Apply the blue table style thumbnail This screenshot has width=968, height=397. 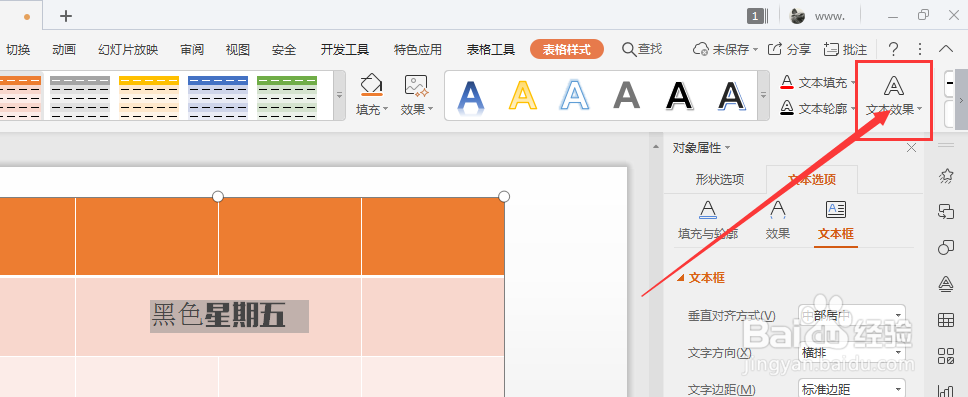[x=218, y=97]
